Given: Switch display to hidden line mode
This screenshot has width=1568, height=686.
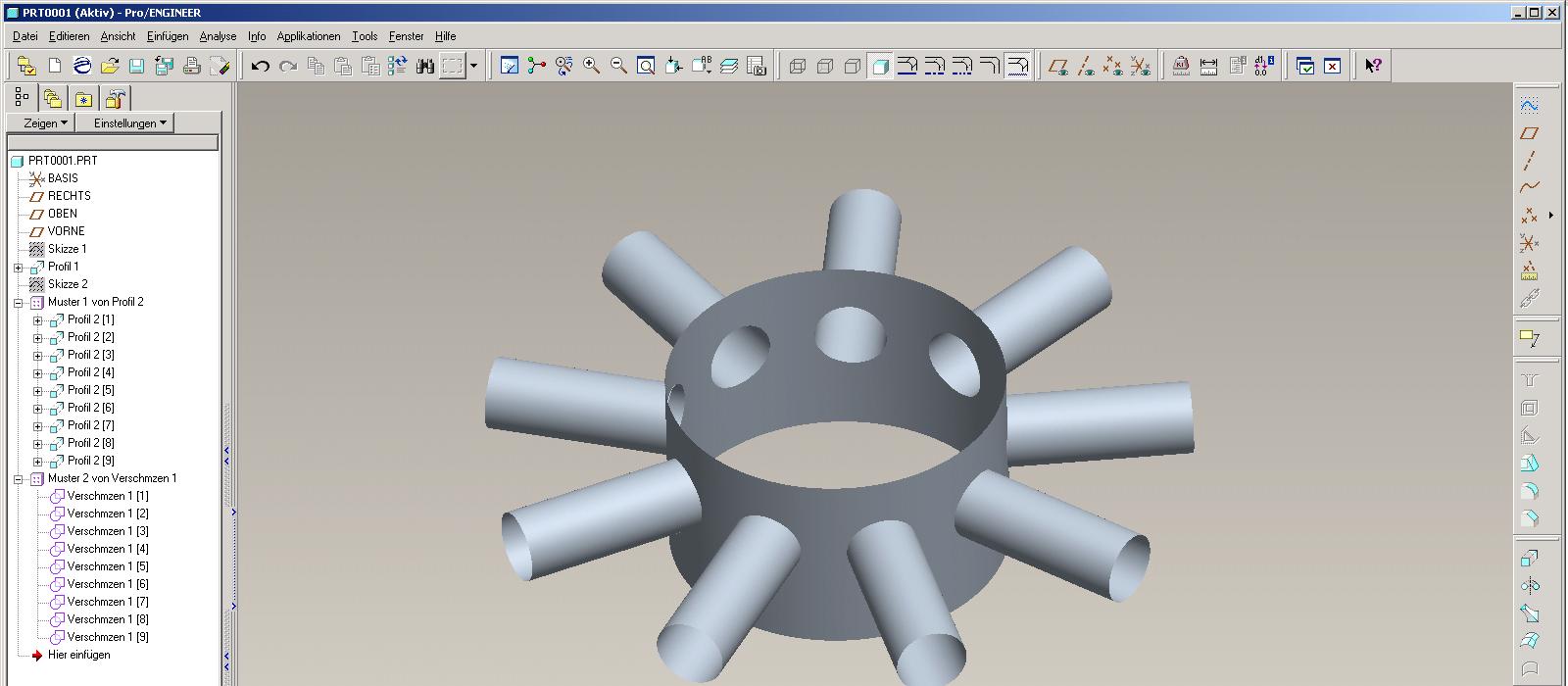Looking at the screenshot, I should tap(825, 66).
